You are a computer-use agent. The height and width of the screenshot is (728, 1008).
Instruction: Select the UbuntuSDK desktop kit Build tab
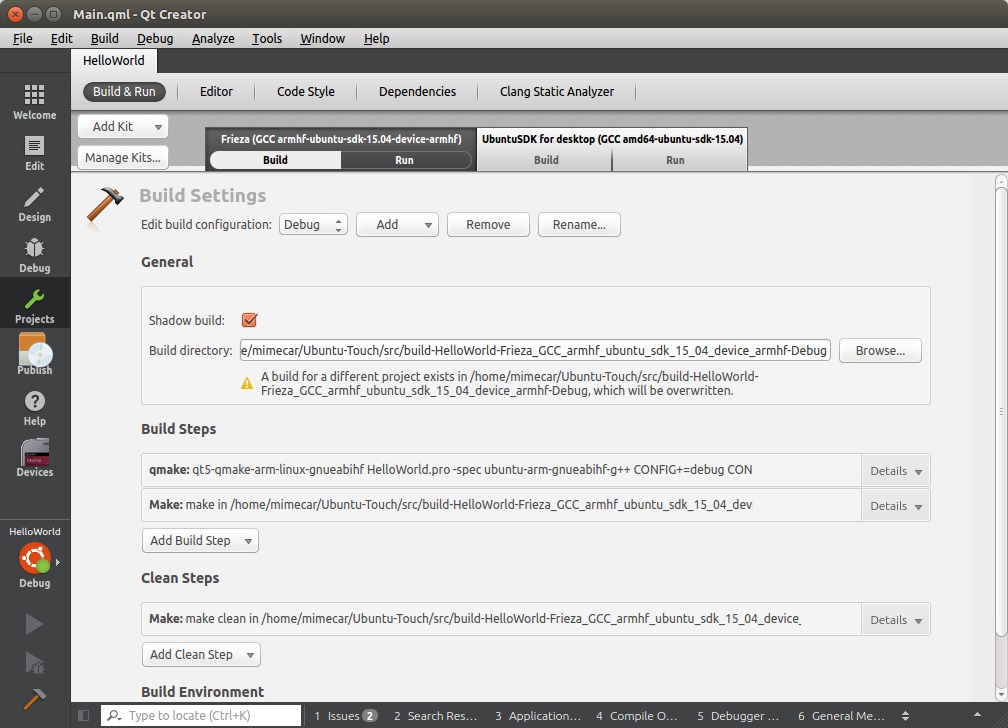(546, 160)
